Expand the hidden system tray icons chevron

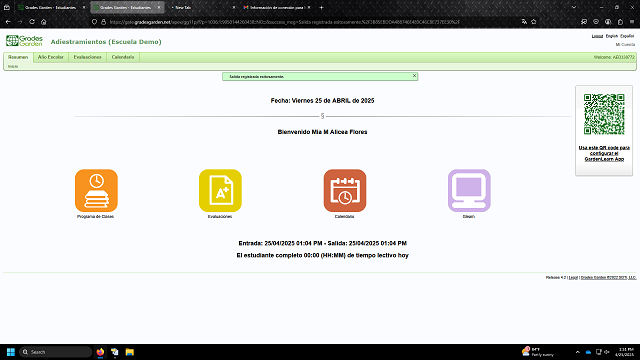coord(578,352)
